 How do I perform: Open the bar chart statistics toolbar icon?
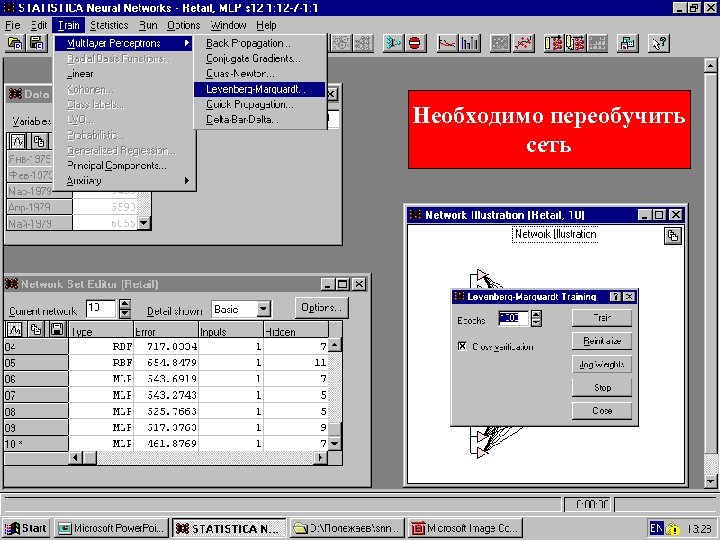[x=469, y=44]
